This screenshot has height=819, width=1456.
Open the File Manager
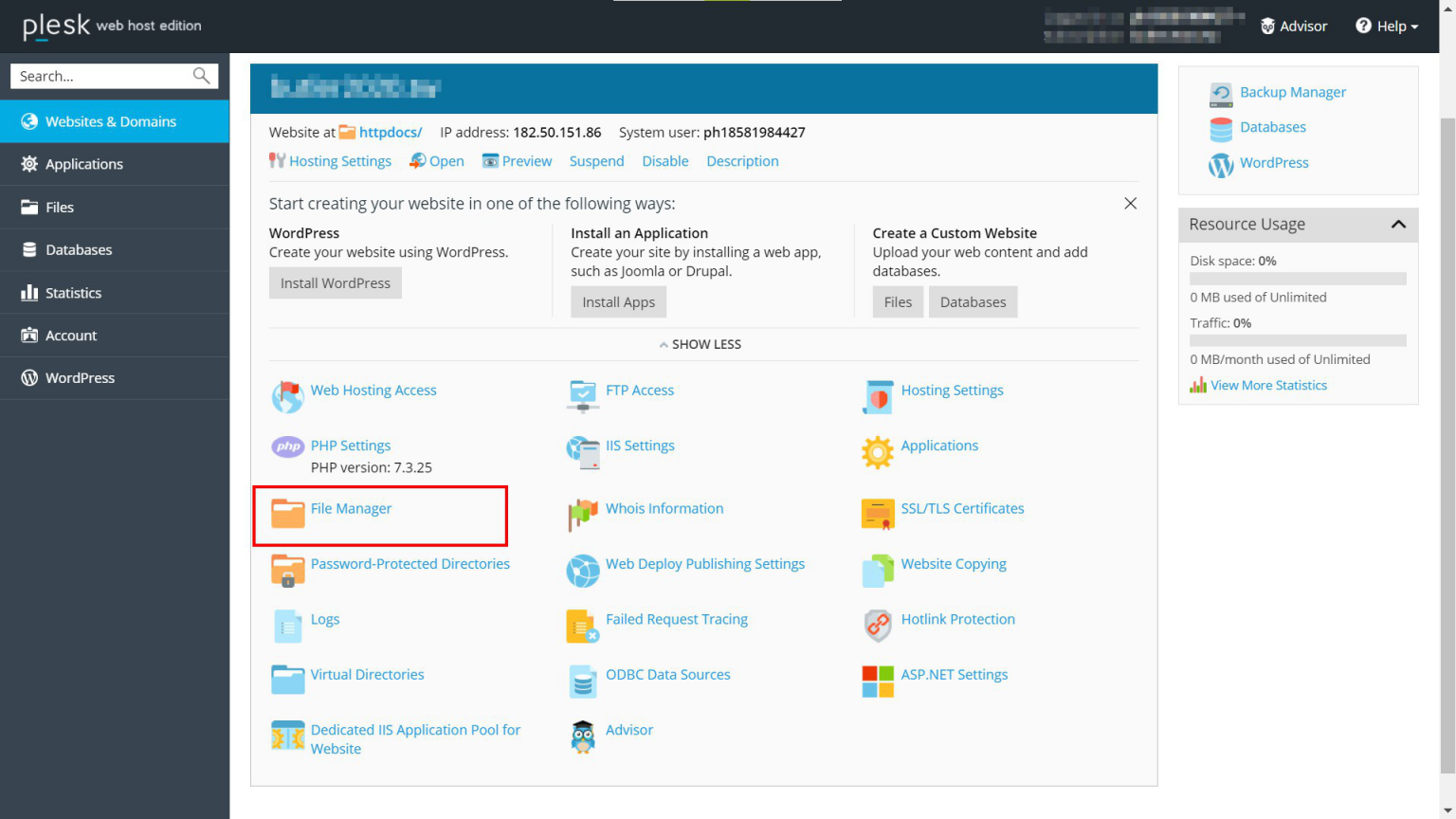click(x=351, y=508)
